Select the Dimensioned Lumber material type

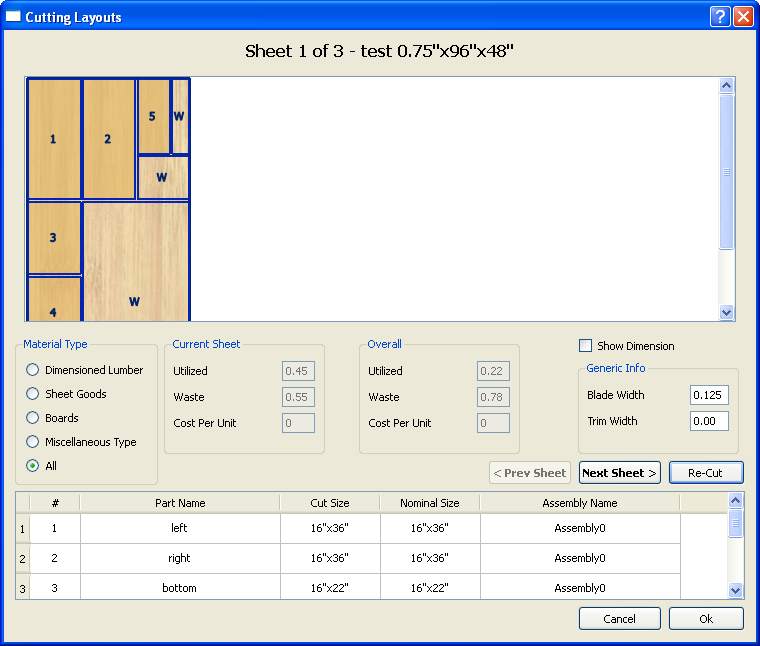[x=33, y=370]
